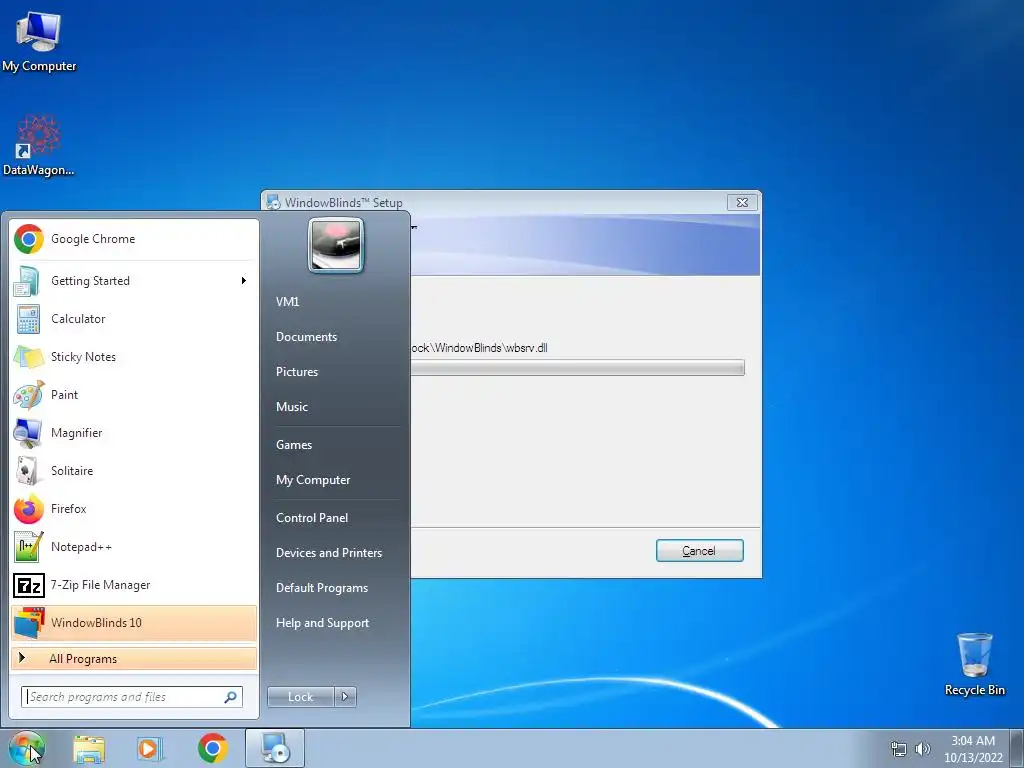Click the search magnifier icon

[x=231, y=697]
